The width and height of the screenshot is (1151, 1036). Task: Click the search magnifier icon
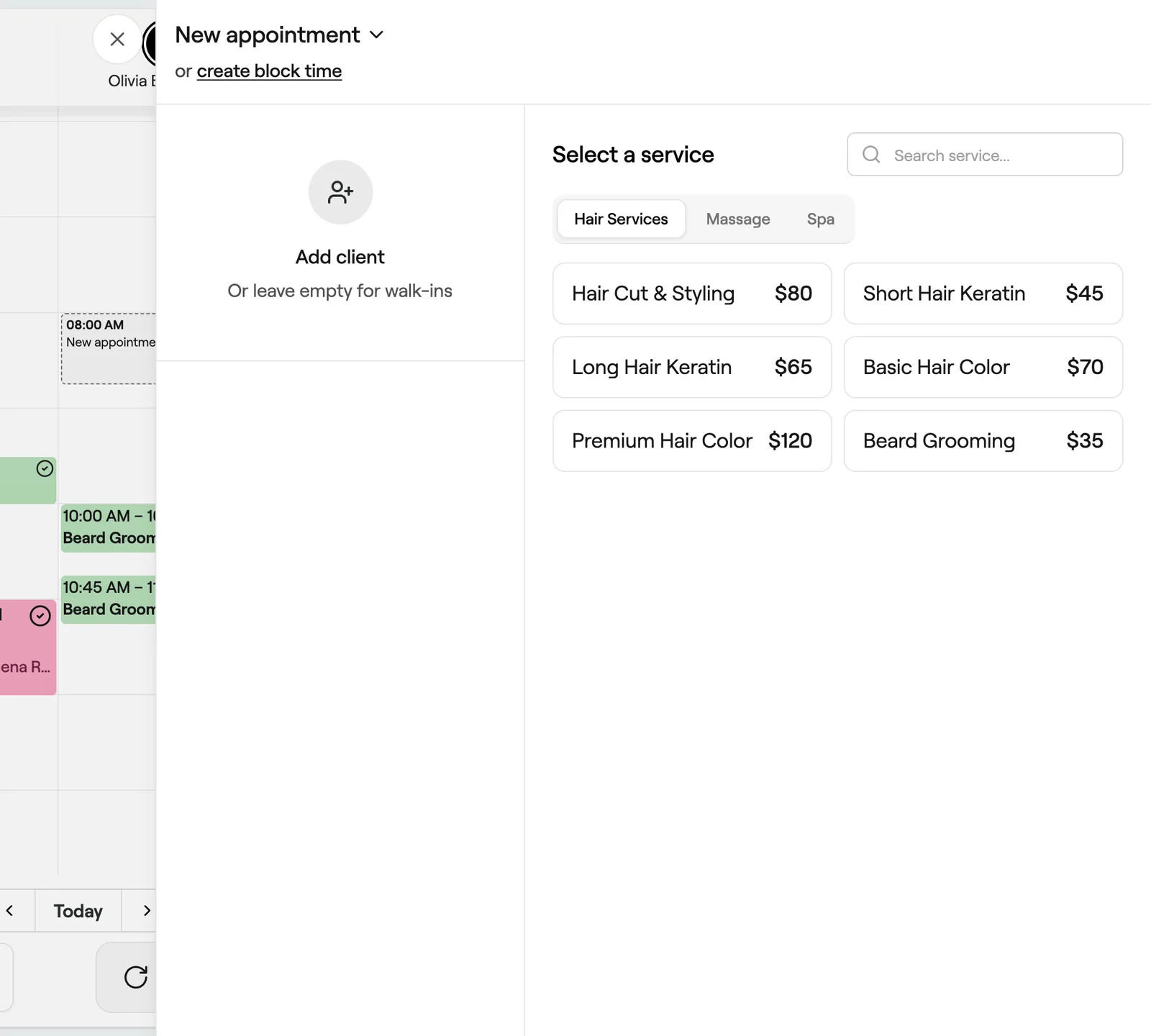pyautogui.click(x=871, y=154)
